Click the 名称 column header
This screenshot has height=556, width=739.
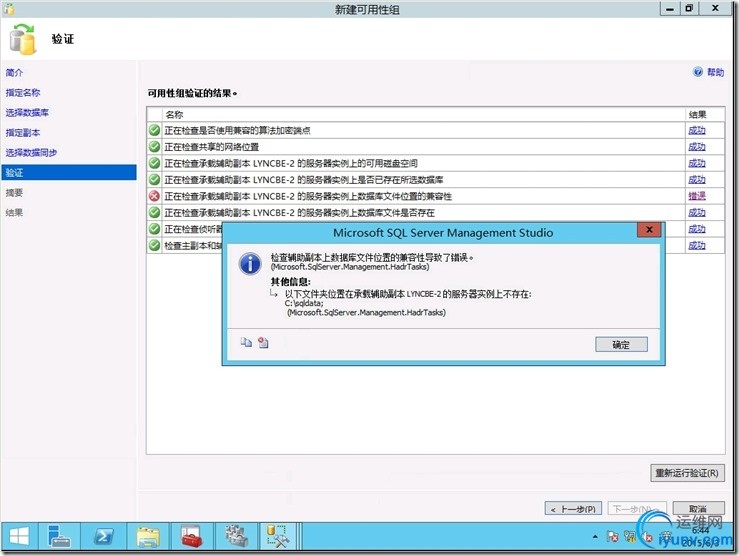(423, 114)
